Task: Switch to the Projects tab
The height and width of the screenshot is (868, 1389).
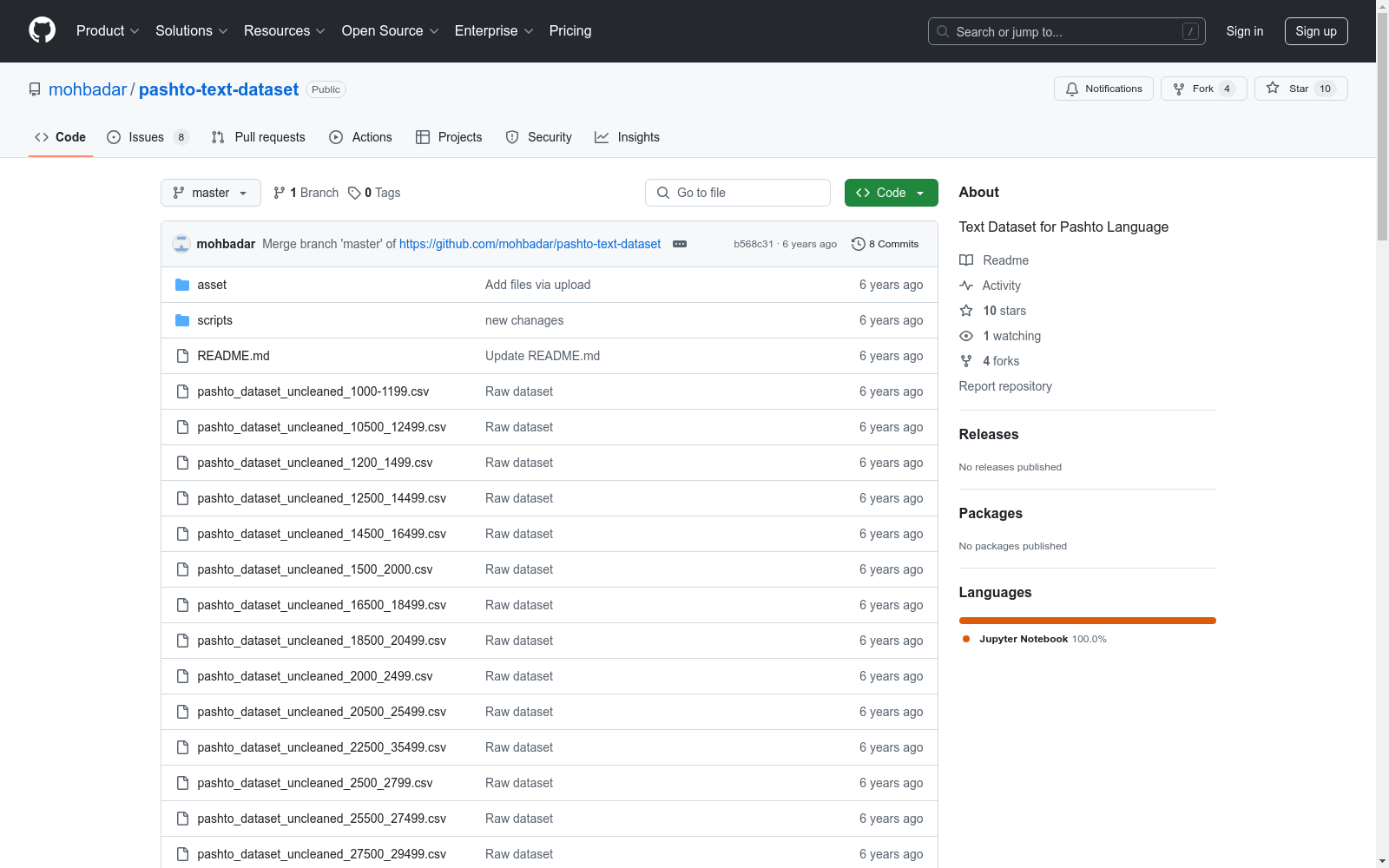Action: (x=449, y=137)
